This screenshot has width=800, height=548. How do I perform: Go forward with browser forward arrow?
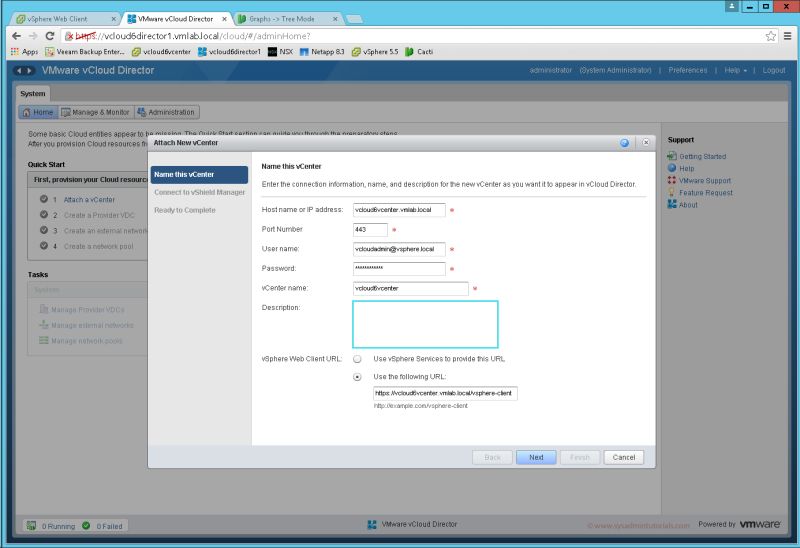(x=33, y=36)
